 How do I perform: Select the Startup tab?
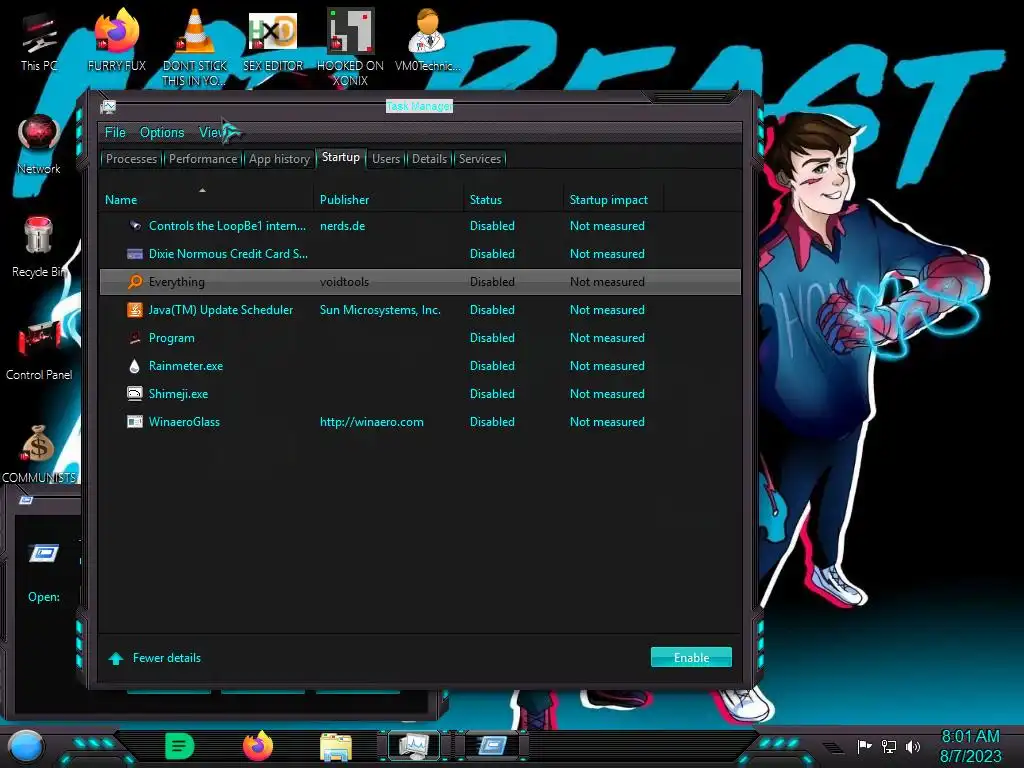point(340,157)
